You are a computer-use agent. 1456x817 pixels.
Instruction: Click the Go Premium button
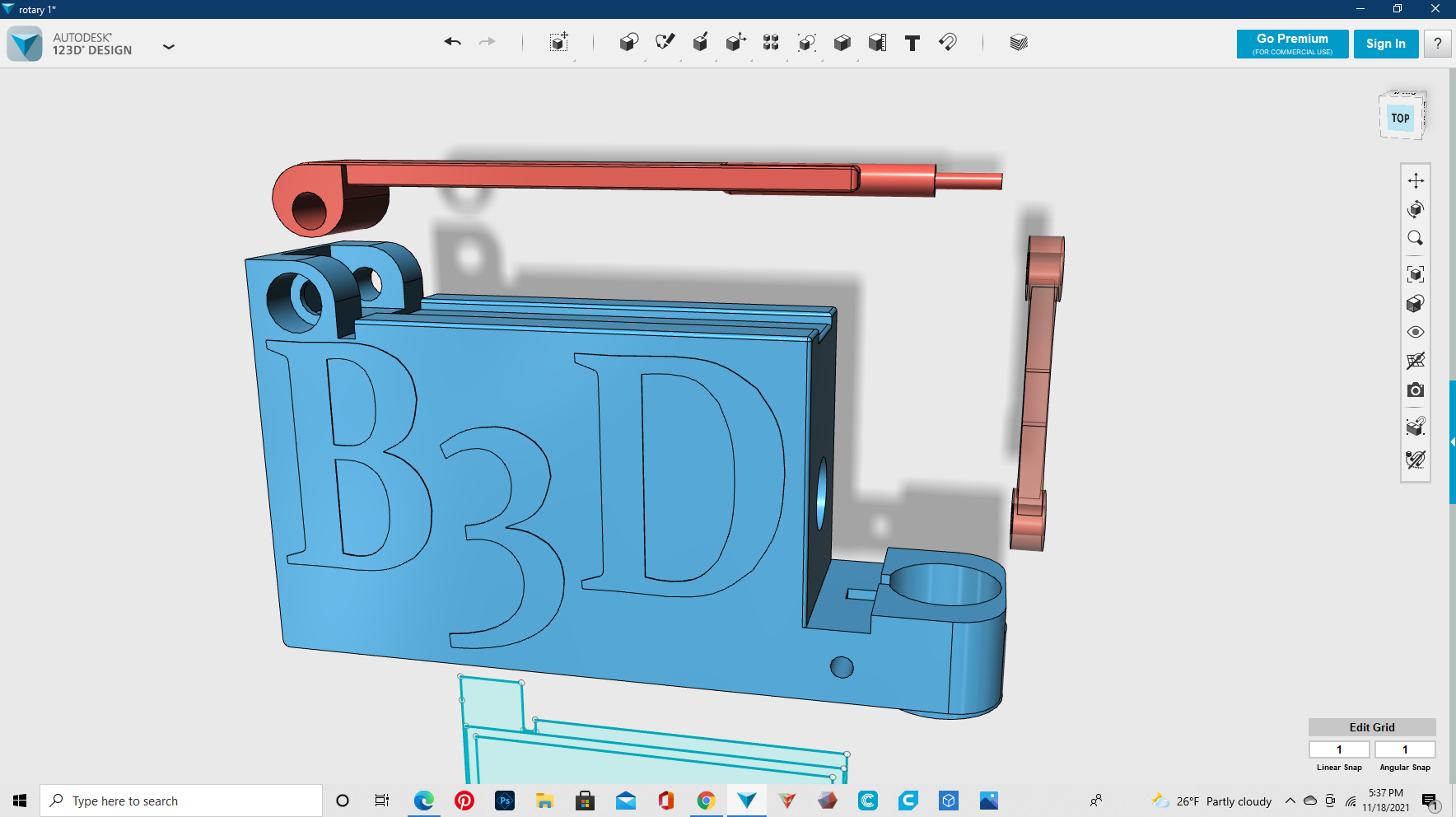(x=1291, y=44)
